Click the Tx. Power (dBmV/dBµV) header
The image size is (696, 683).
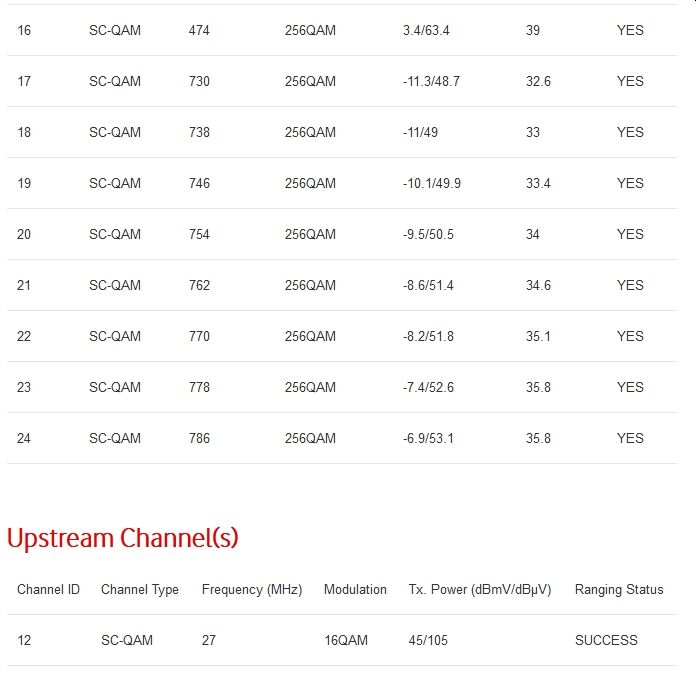480,589
